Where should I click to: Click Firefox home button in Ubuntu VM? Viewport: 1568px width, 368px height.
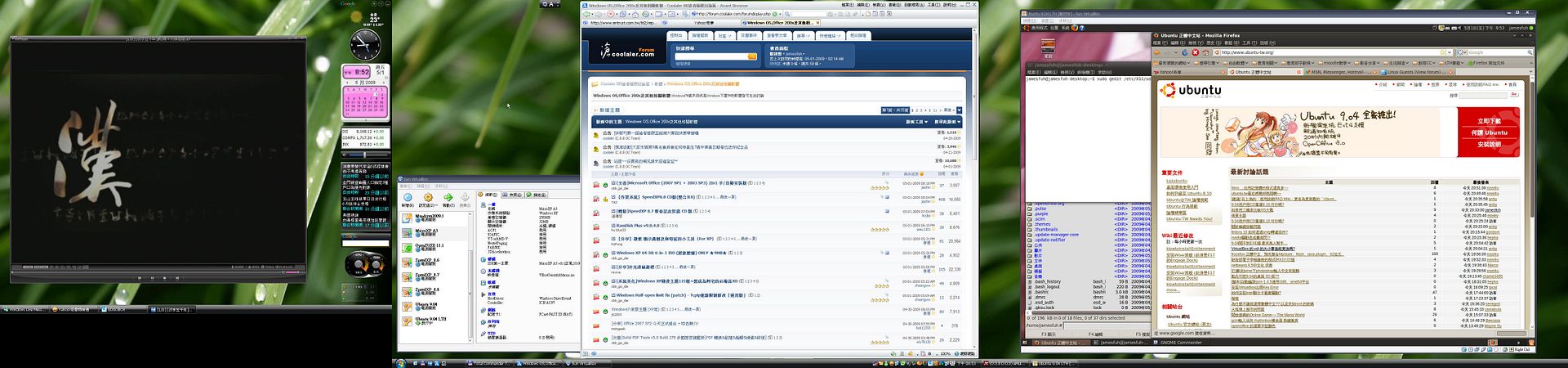1205,52
